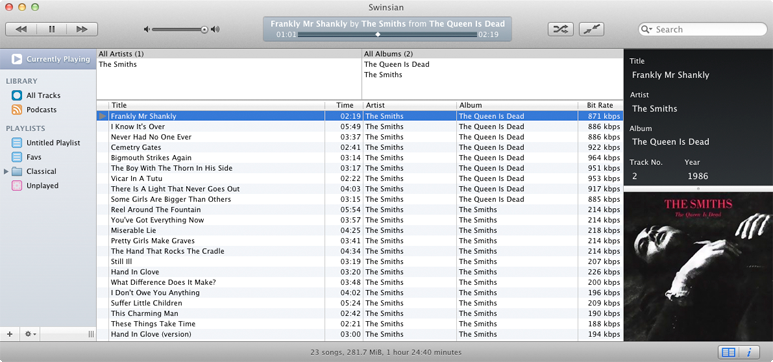773x362 pixels.
Task: Skip to the next track
Action: (x=82, y=29)
